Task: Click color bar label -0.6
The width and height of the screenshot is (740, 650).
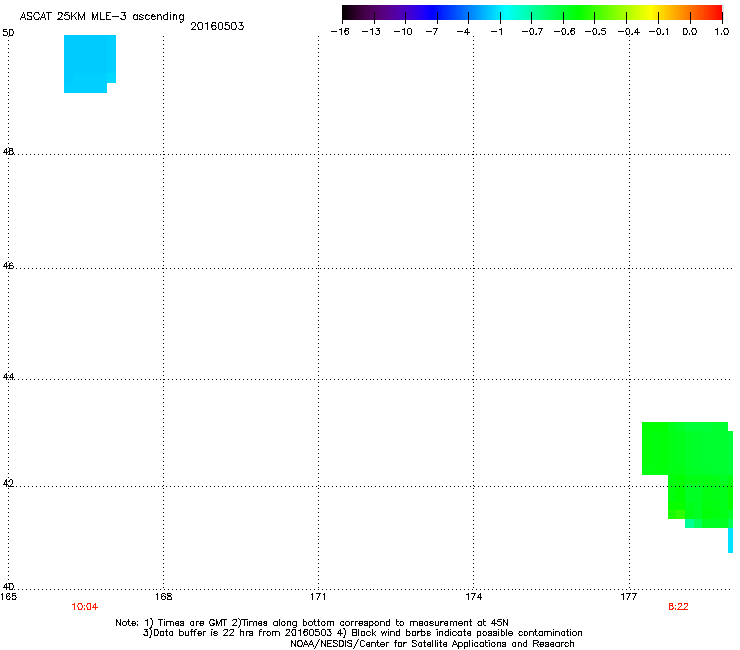Action: click(564, 32)
